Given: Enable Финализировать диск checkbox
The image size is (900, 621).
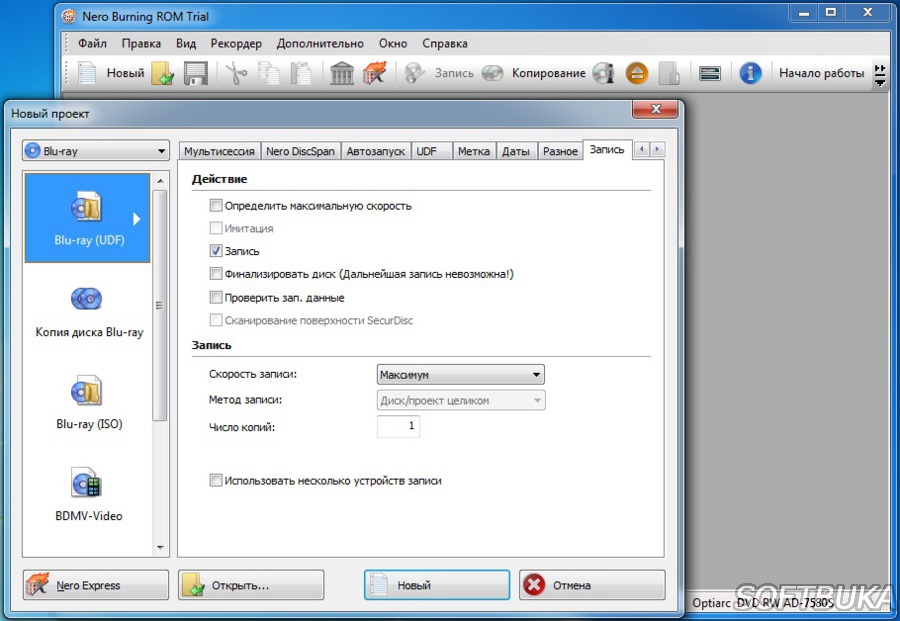Looking at the screenshot, I should (x=216, y=274).
